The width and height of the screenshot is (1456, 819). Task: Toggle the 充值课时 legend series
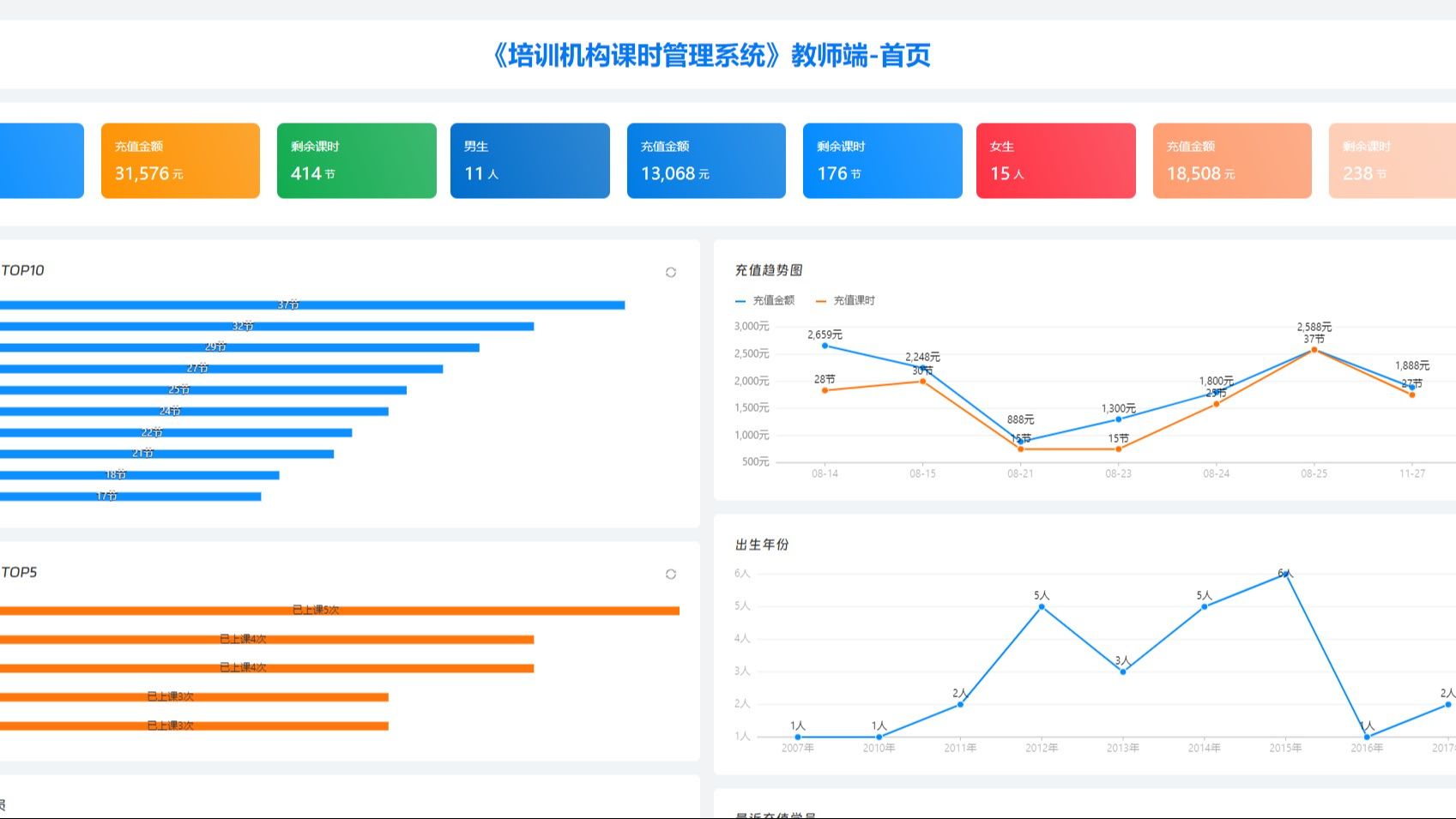pyautogui.click(x=845, y=300)
